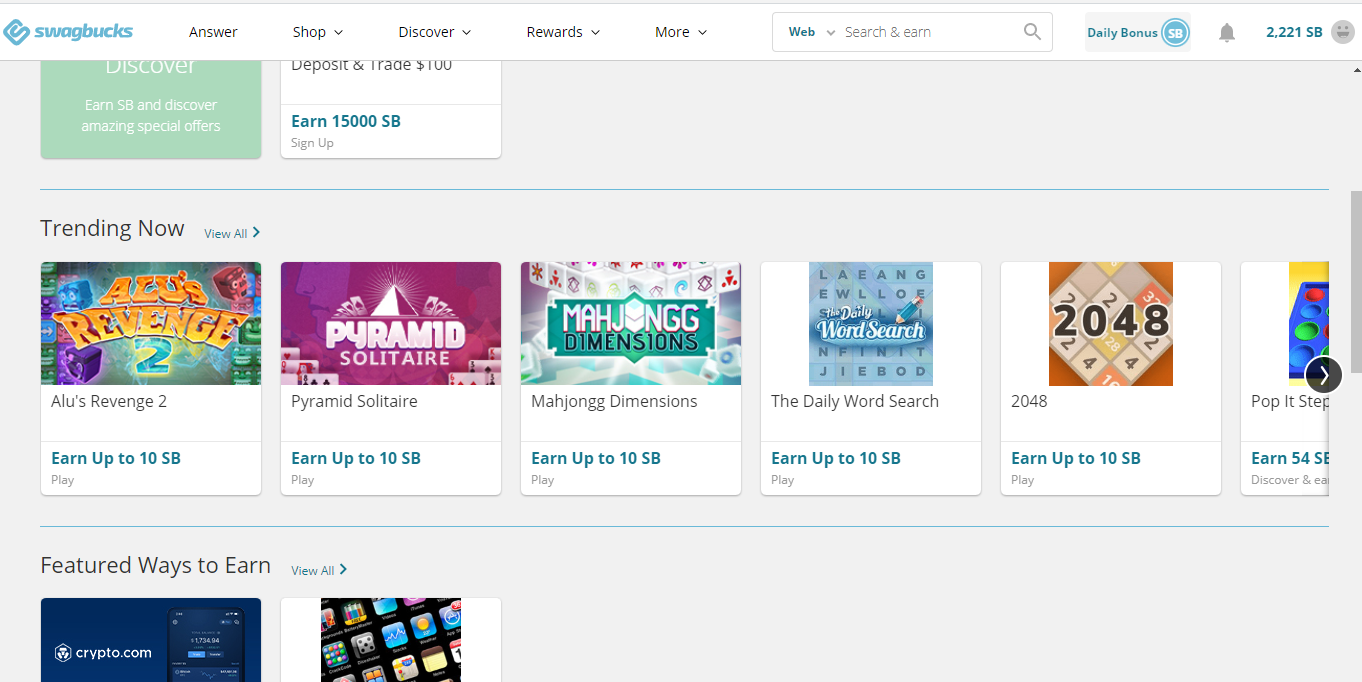The width and height of the screenshot is (1362, 682).
Task: Expand the Rewards dropdown menu
Action: [563, 32]
